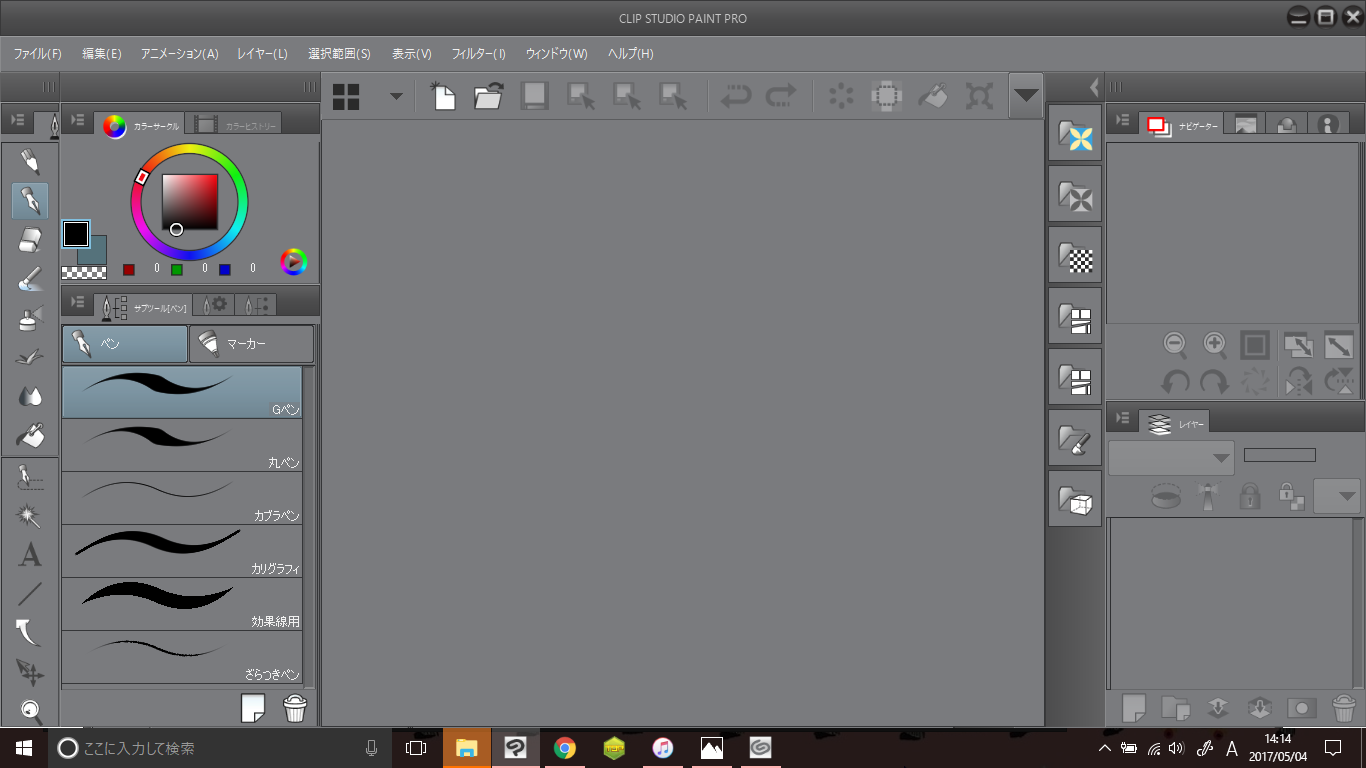Image resolution: width=1366 pixels, height=768 pixels.
Task: Switch to the sub view tab beside Navigator
Action: click(1246, 124)
